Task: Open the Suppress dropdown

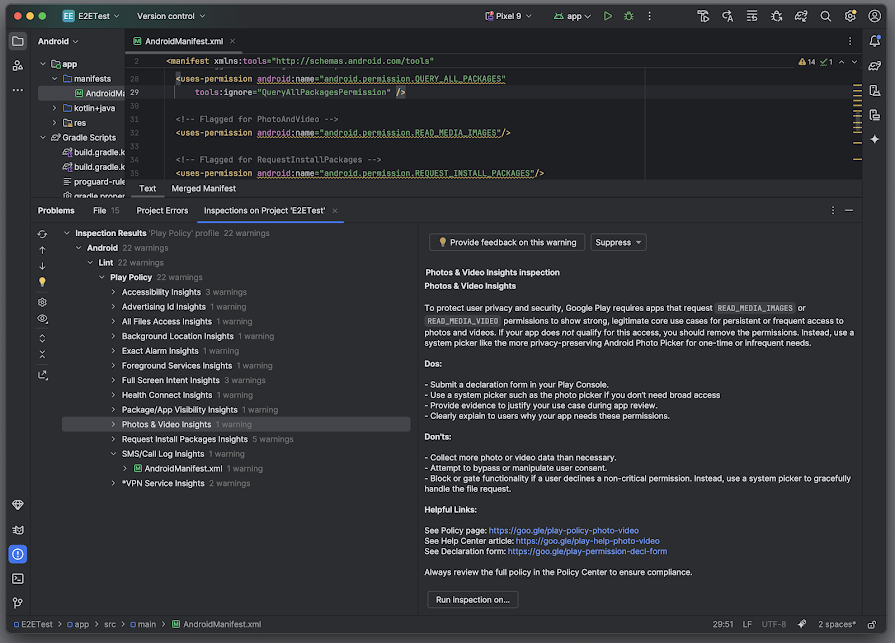Action: [x=618, y=242]
